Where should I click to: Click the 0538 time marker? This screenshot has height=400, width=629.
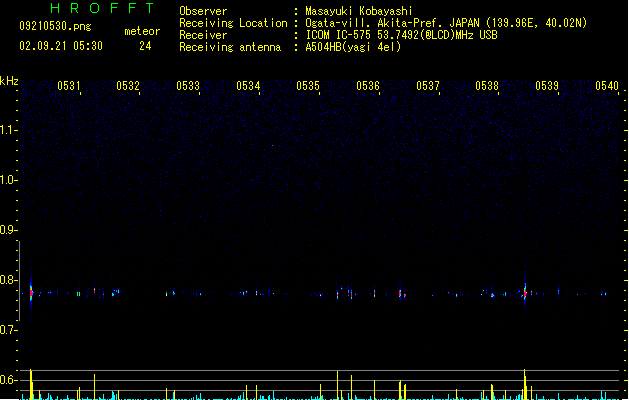(487, 86)
